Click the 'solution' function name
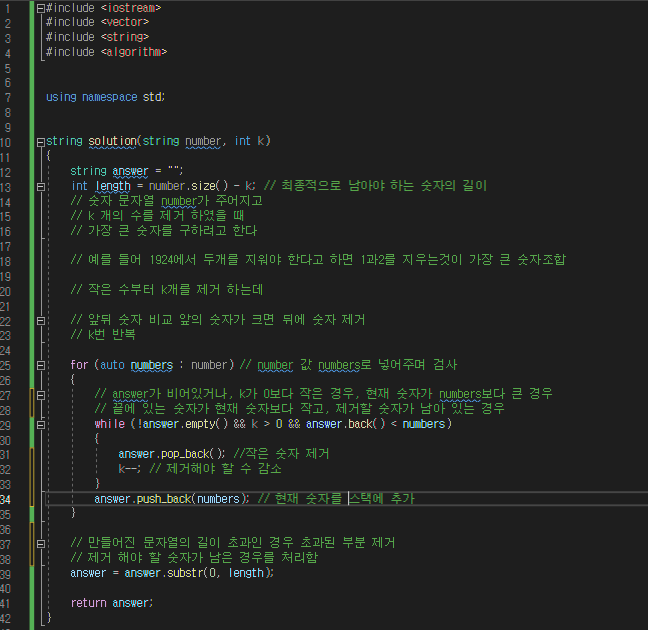The image size is (648, 630). tap(112, 141)
